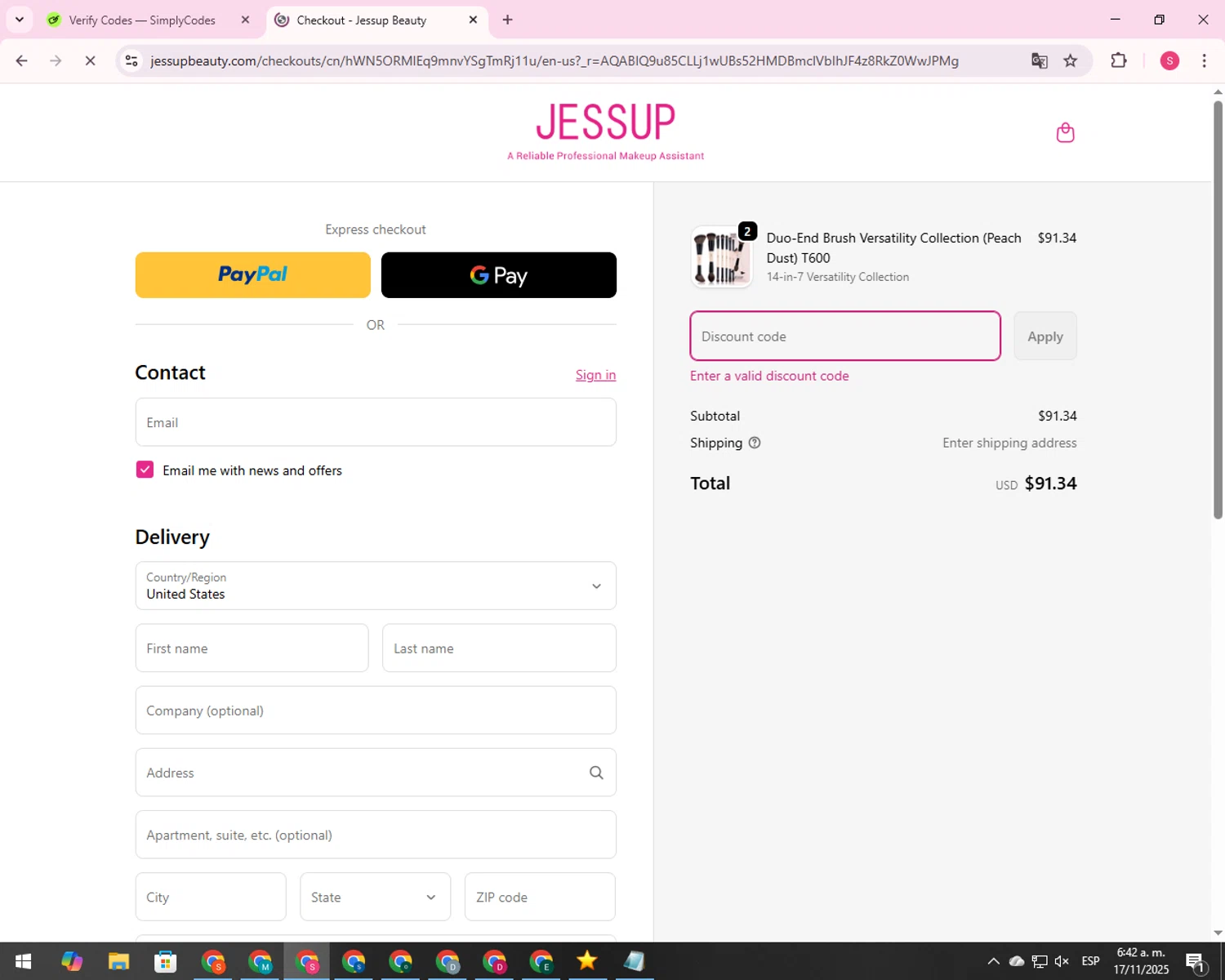Viewport: 1225px width, 980px height.
Task: Click the scrollbar down arrow
Action: 1218,933
